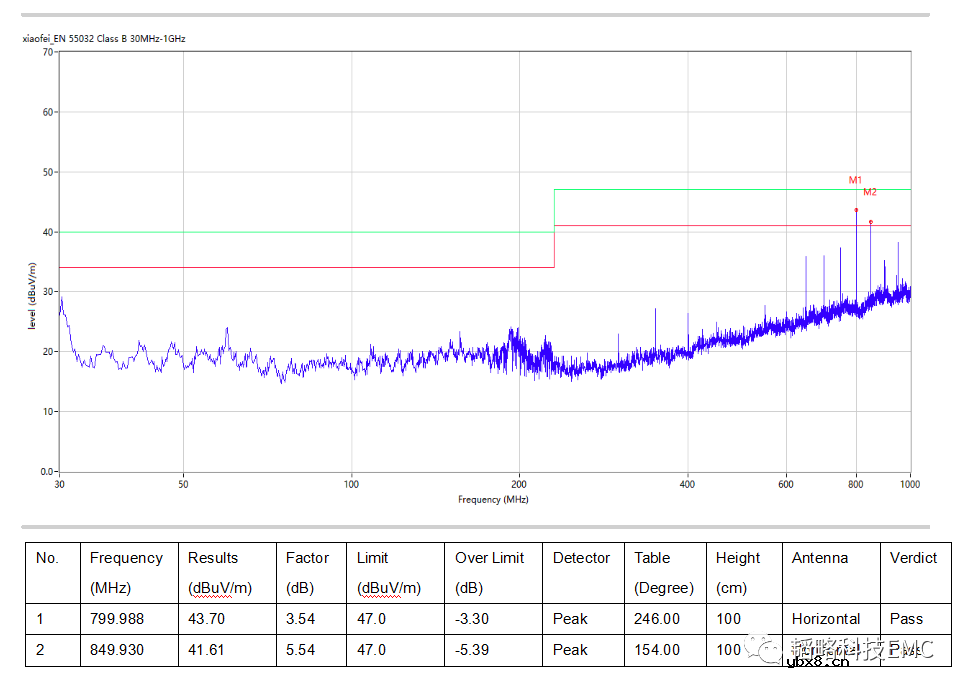
Task: Select the 849.930 frequency cell
Action: tap(116, 650)
